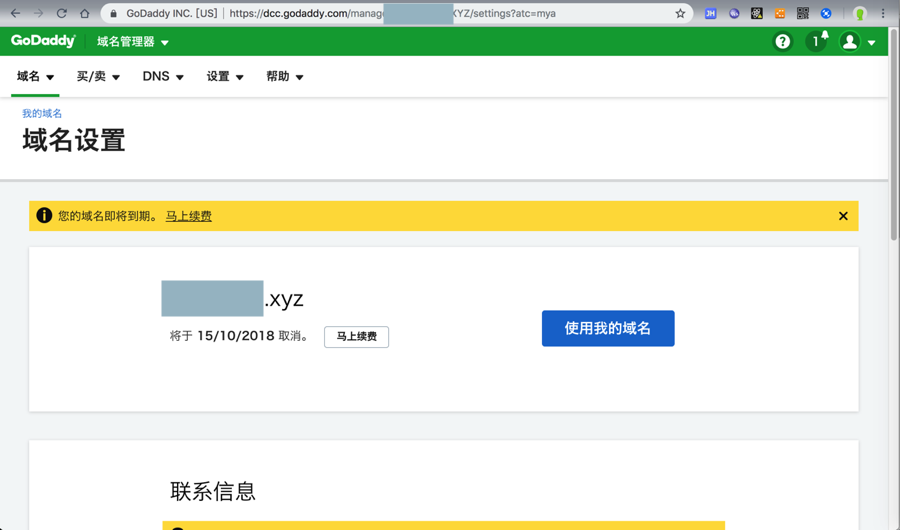900x530 pixels.
Task: Open the orange extension icon
Action: coord(779,13)
